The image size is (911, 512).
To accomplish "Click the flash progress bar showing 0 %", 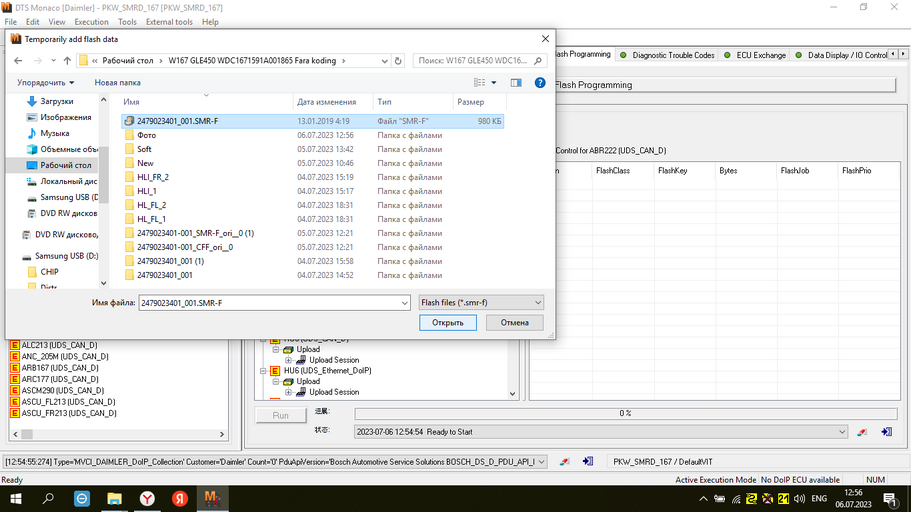I will pos(625,413).
